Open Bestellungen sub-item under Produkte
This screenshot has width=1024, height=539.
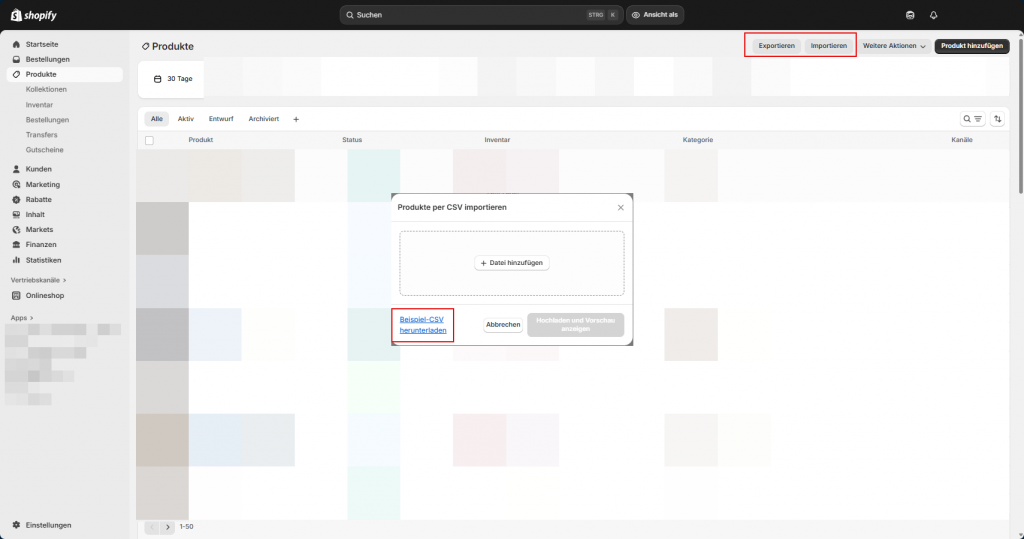coord(47,120)
